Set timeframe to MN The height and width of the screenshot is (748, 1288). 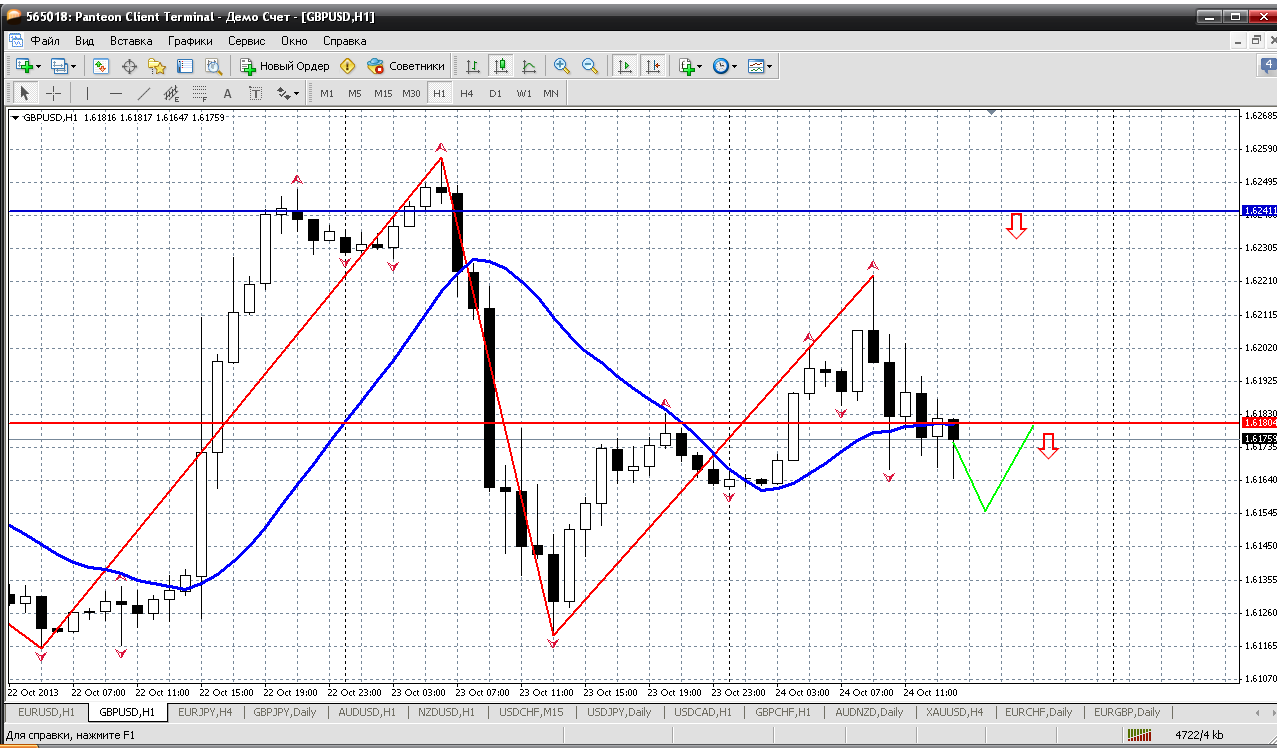(x=551, y=93)
